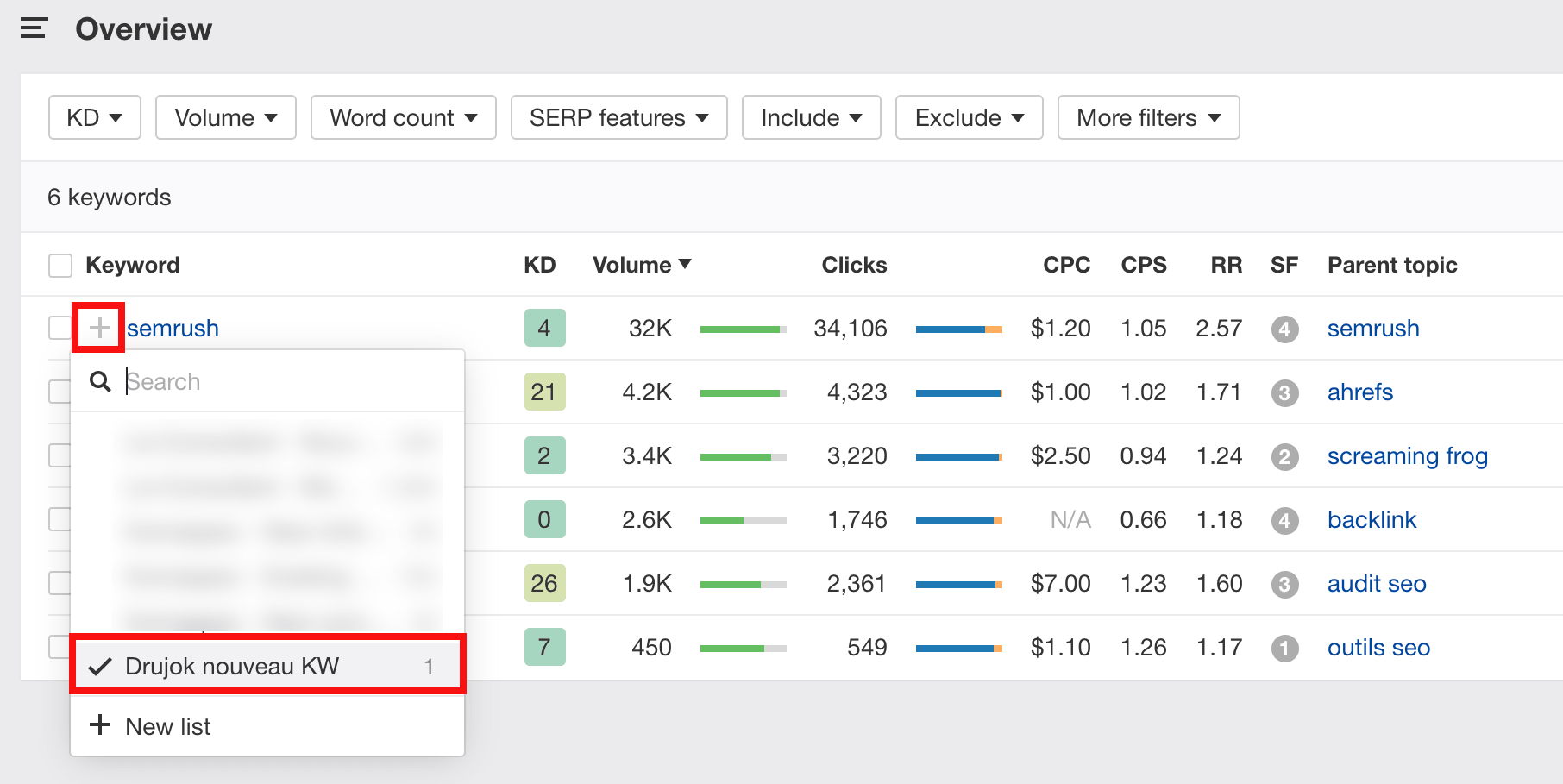Open the semrush parent topic link
The width and height of the screenshot is (1563, 784).
(x=1373, y=329)
